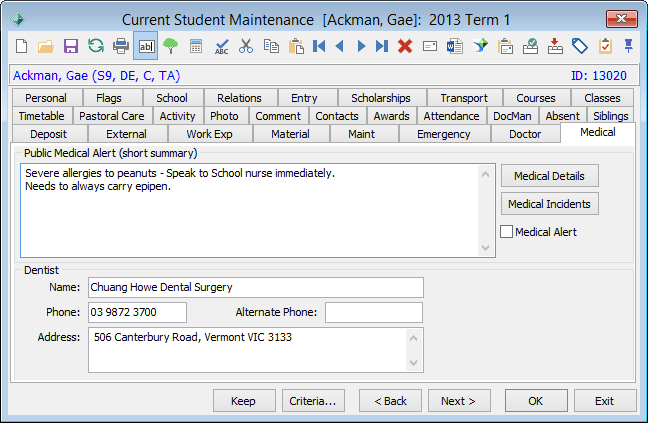Open a record with the folder icon
Viewport: 648px width, 423px height.
click(x=46, y=46)
